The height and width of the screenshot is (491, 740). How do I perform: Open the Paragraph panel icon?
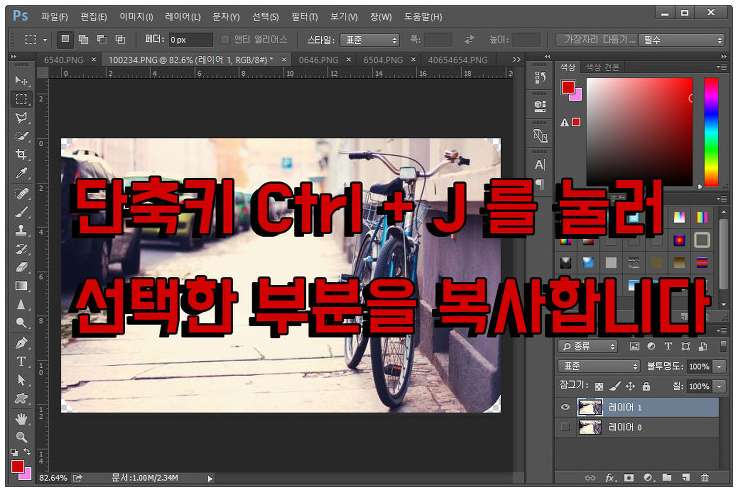540,184
